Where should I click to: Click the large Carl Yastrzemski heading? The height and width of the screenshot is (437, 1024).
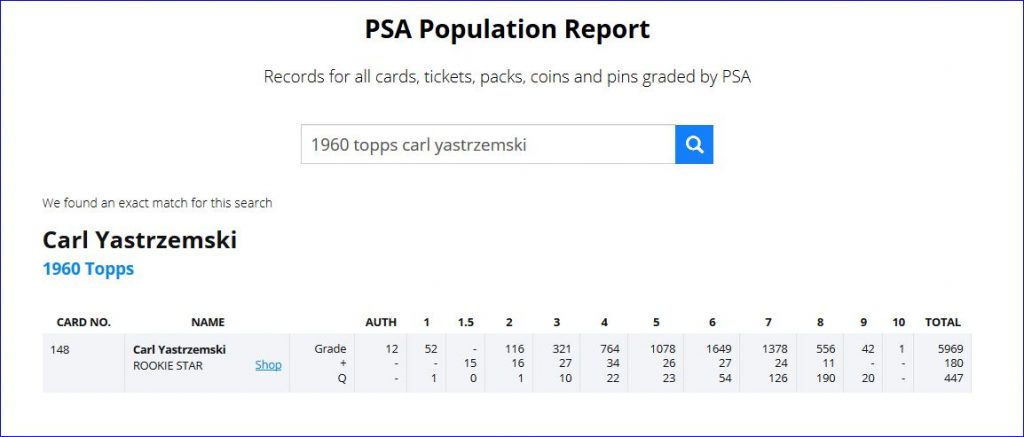[x=139, y=240]
